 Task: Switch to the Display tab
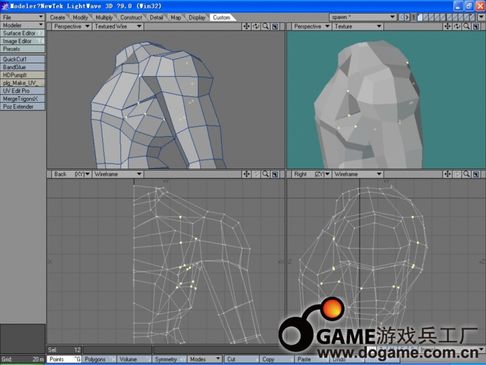pyautogui.click(x=197, y=17)
